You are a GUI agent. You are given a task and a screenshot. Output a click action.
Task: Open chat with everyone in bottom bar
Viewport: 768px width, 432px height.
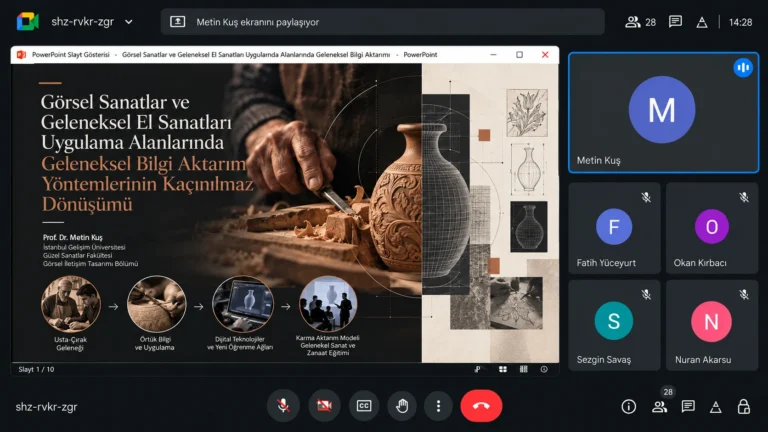[x=688, y=407]
